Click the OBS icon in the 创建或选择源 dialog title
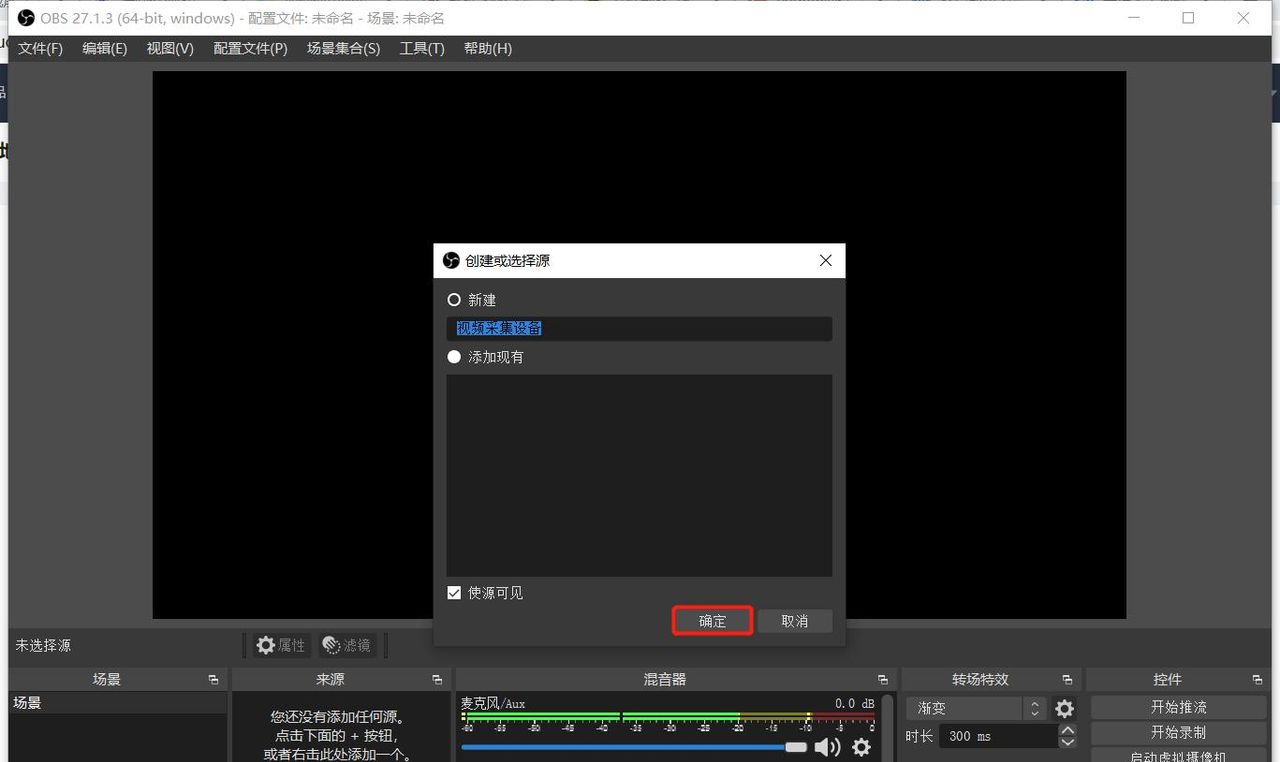 click(451, 261)
